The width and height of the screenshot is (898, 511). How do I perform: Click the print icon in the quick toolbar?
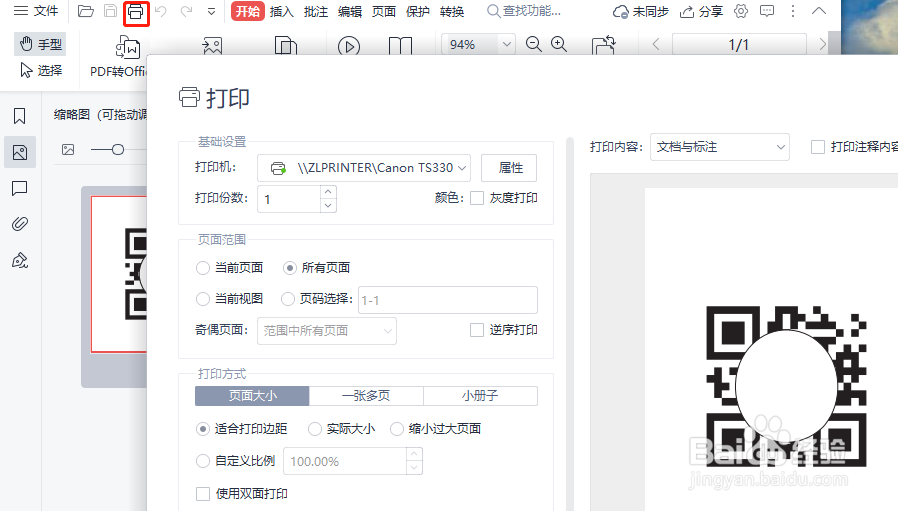(136, 11)
